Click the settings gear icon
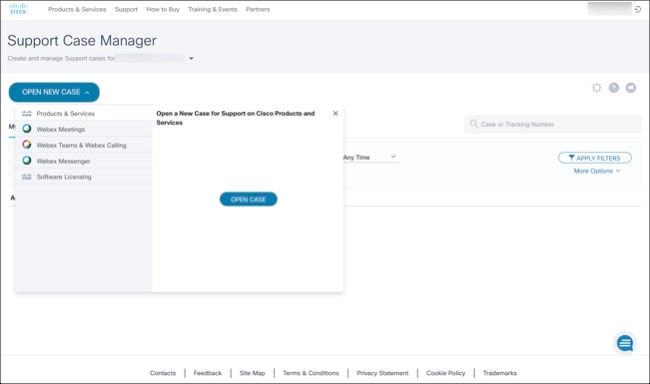The image size is (650, 384). point(597,87)
